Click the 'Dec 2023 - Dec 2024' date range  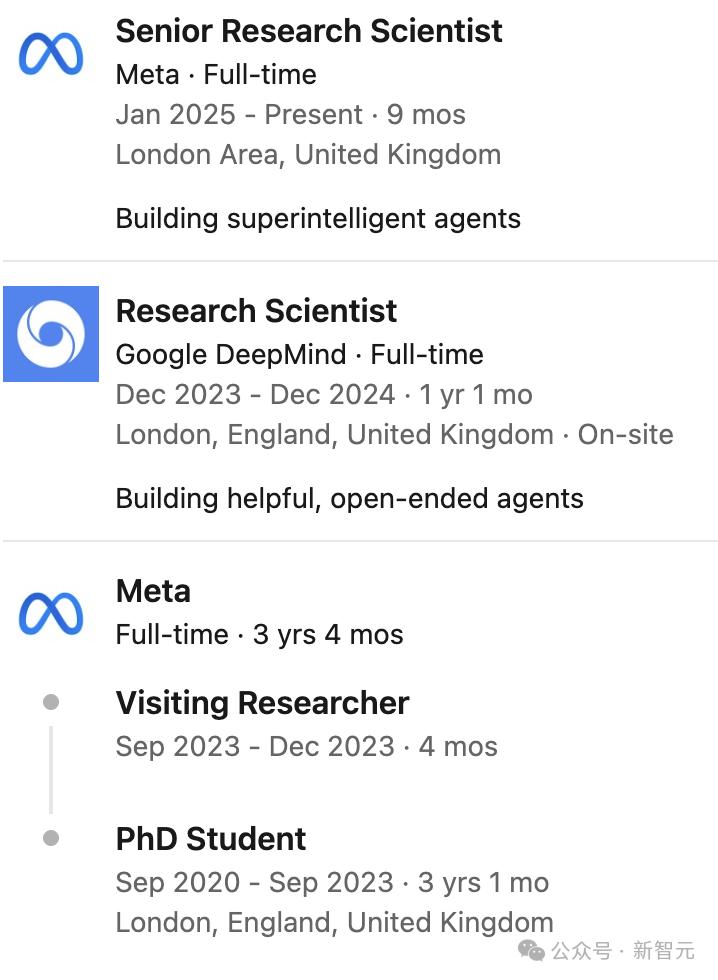255,394
